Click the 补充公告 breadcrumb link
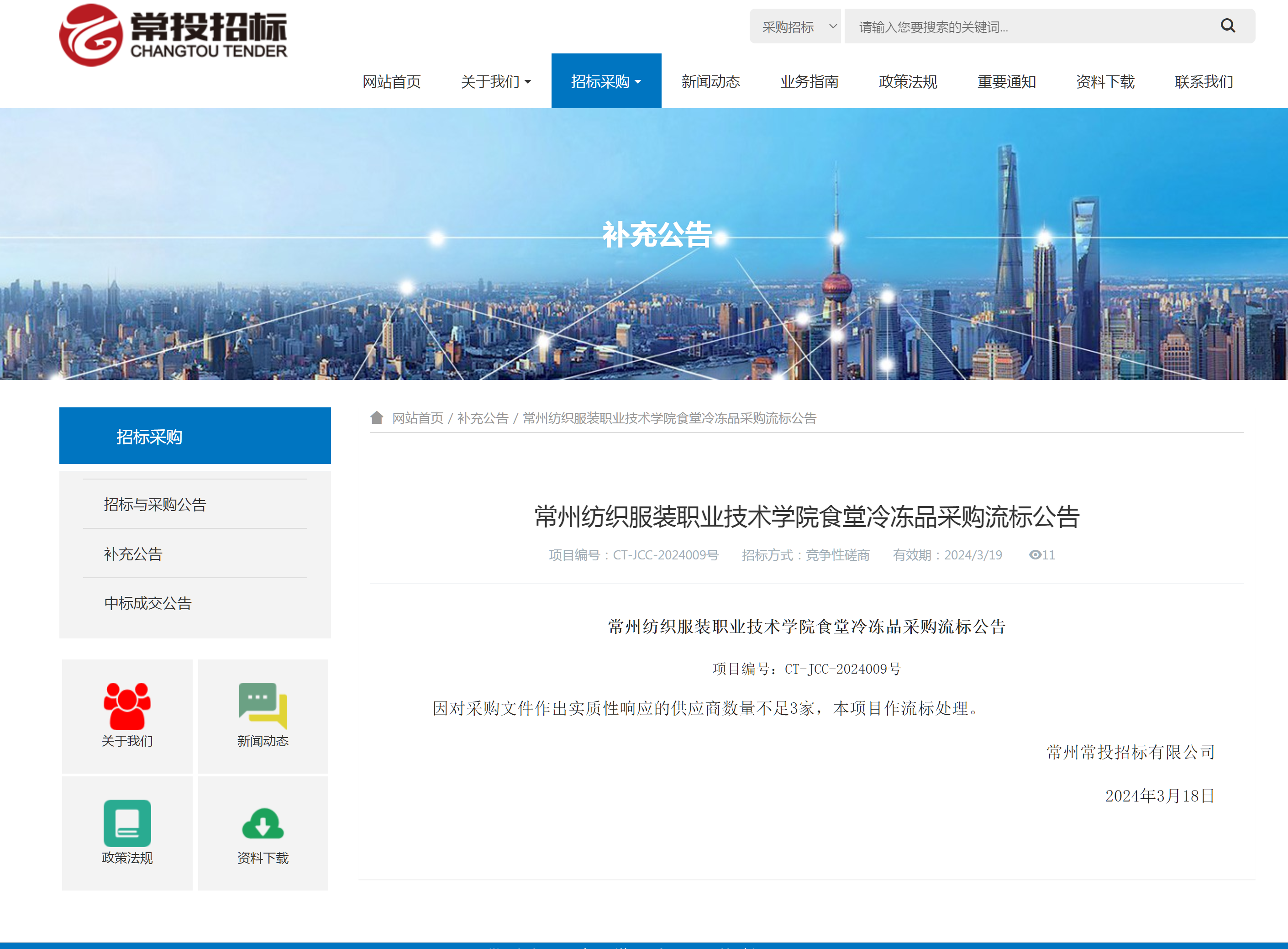Image resolution: width=1288 pixels, height=949 pixels. [x=482, y=418]
